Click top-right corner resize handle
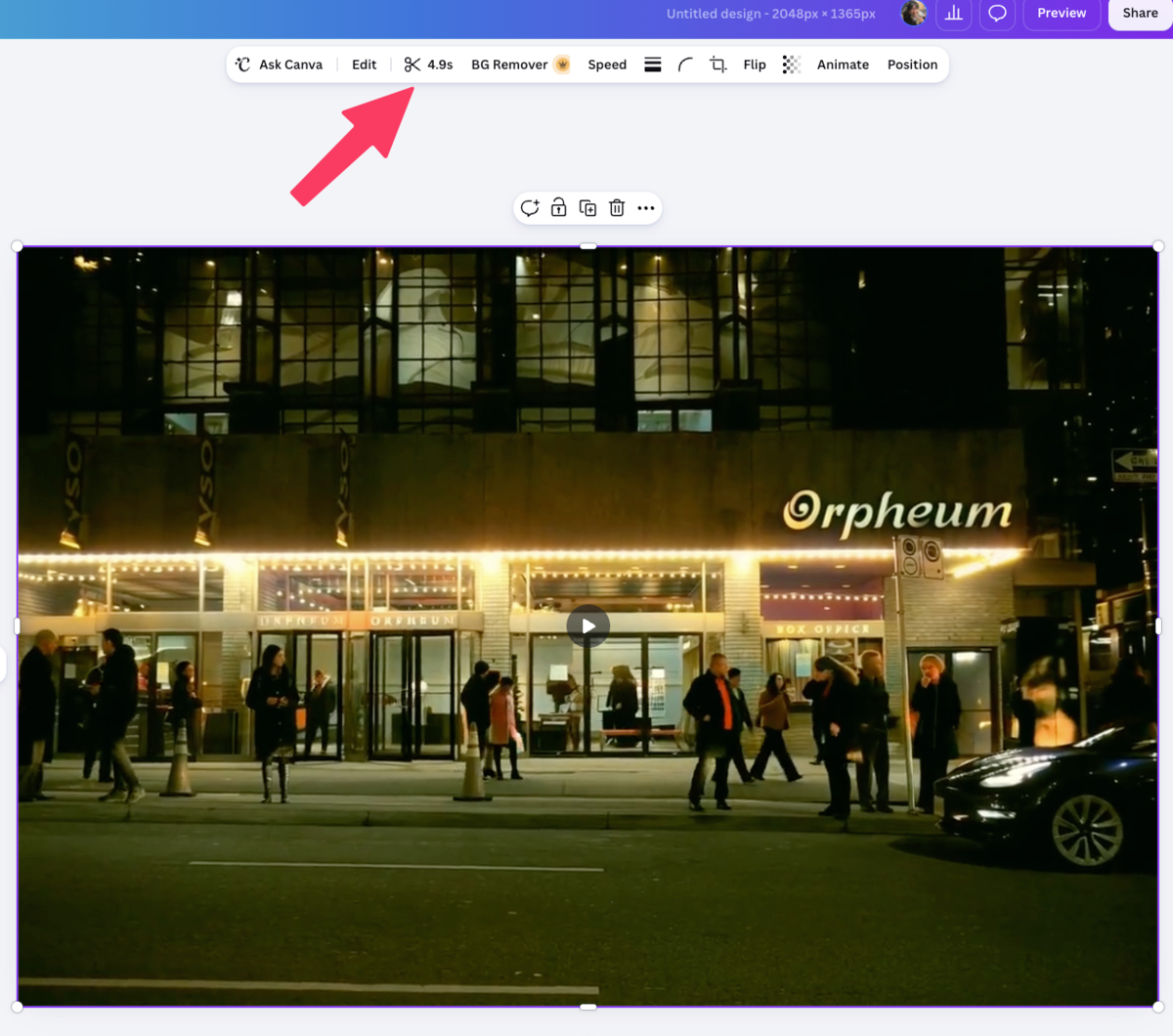This screenshot has width=1173, height=1036. click(1158, 246)
